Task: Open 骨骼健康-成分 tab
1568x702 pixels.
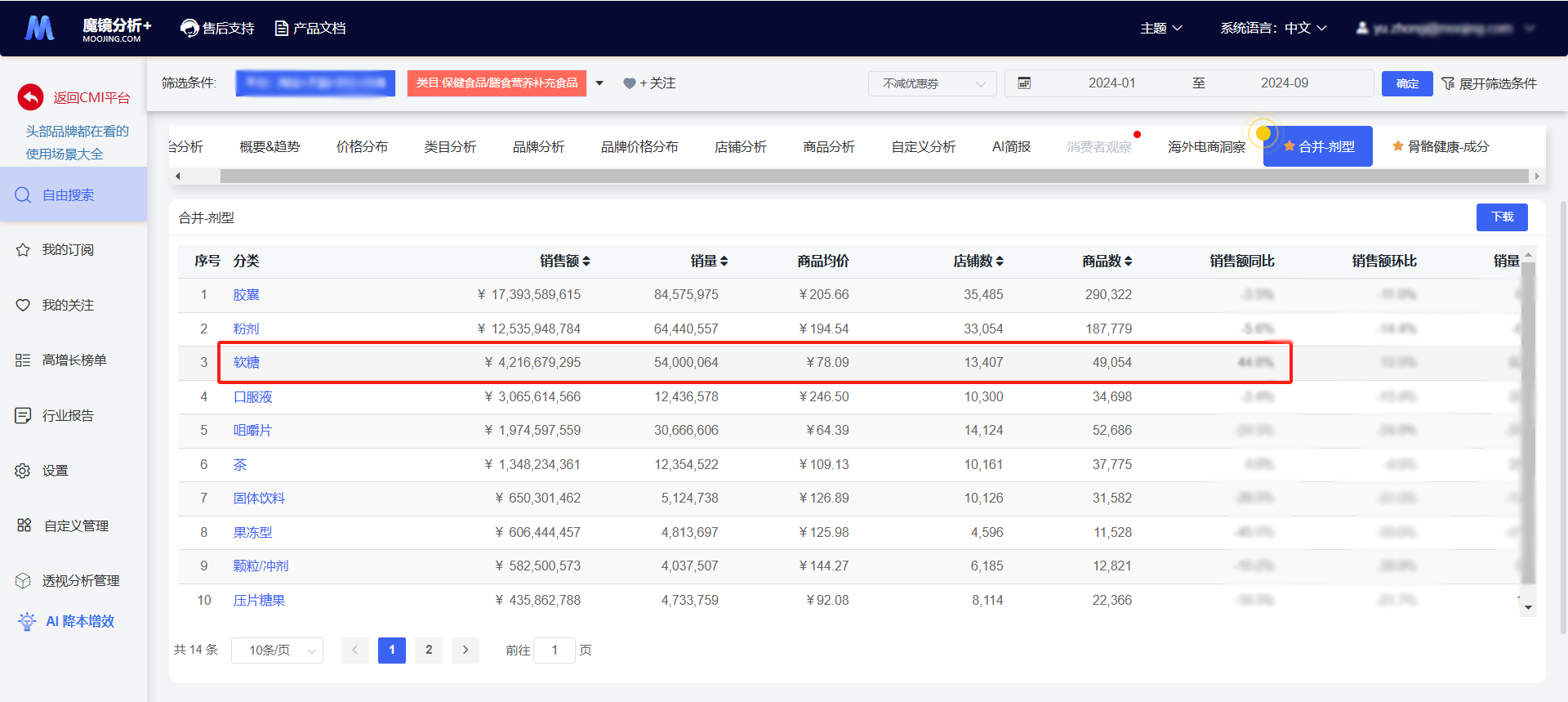Action: 1440,147
